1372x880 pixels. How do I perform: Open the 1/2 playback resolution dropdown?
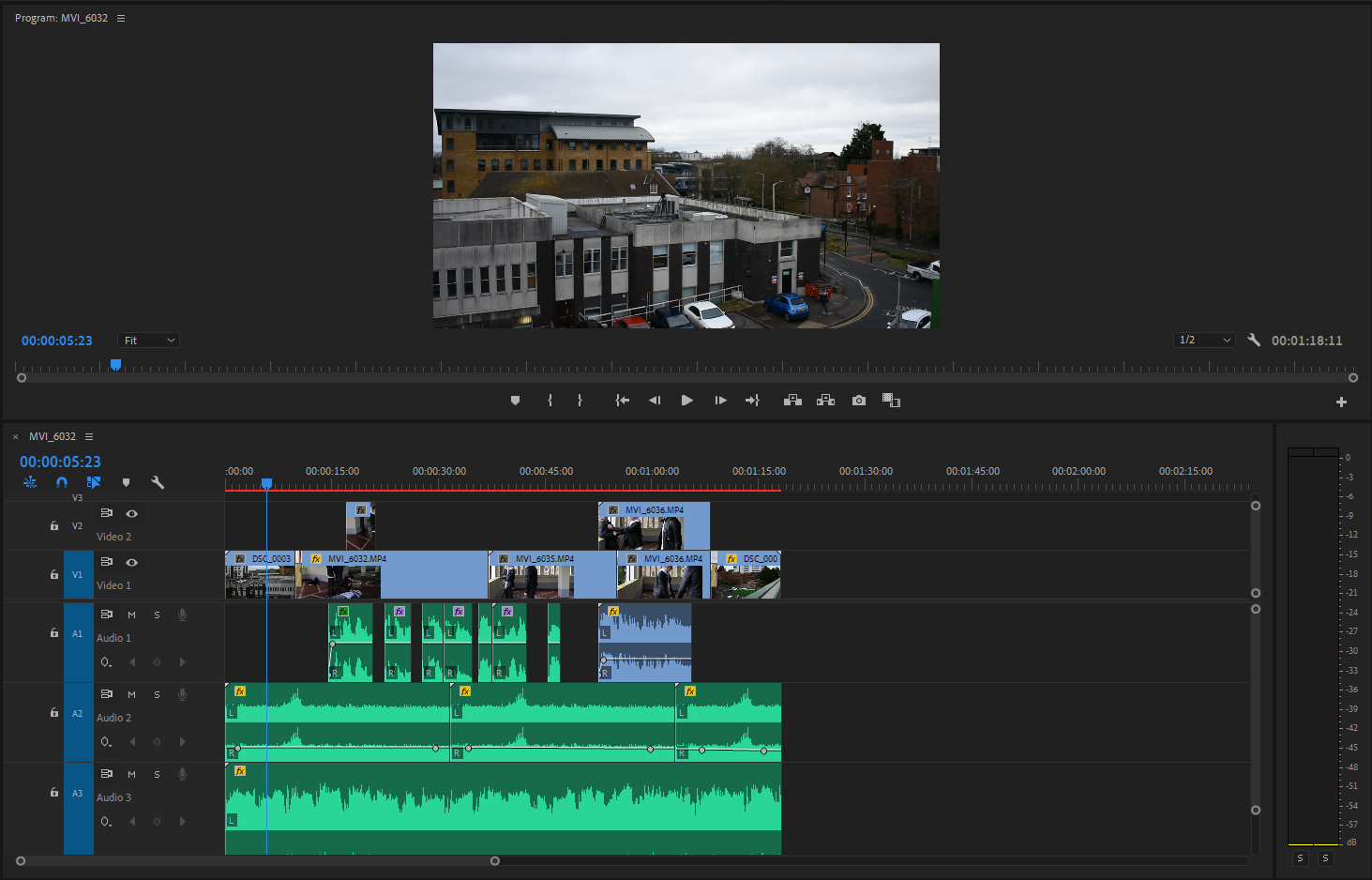pos(1204,340)
